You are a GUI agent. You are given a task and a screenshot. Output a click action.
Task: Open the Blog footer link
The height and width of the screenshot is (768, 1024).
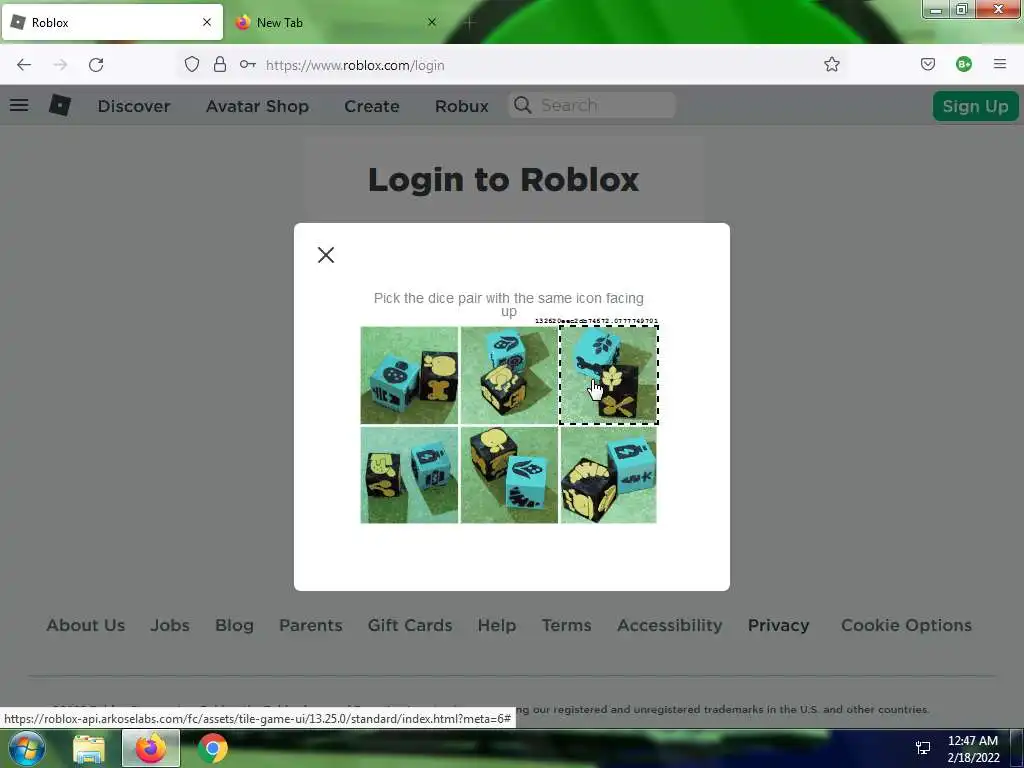point(234,625)
